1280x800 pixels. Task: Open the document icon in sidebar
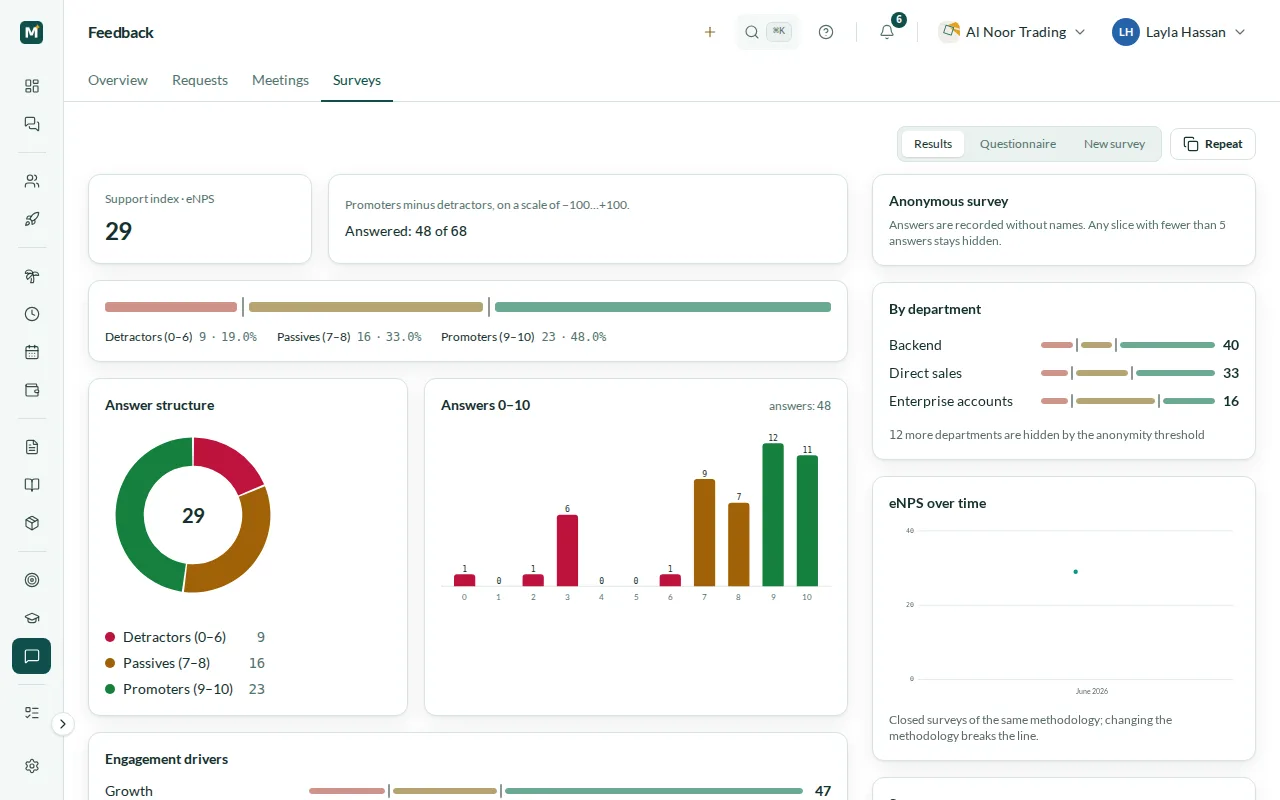click(x=32, y=447)
